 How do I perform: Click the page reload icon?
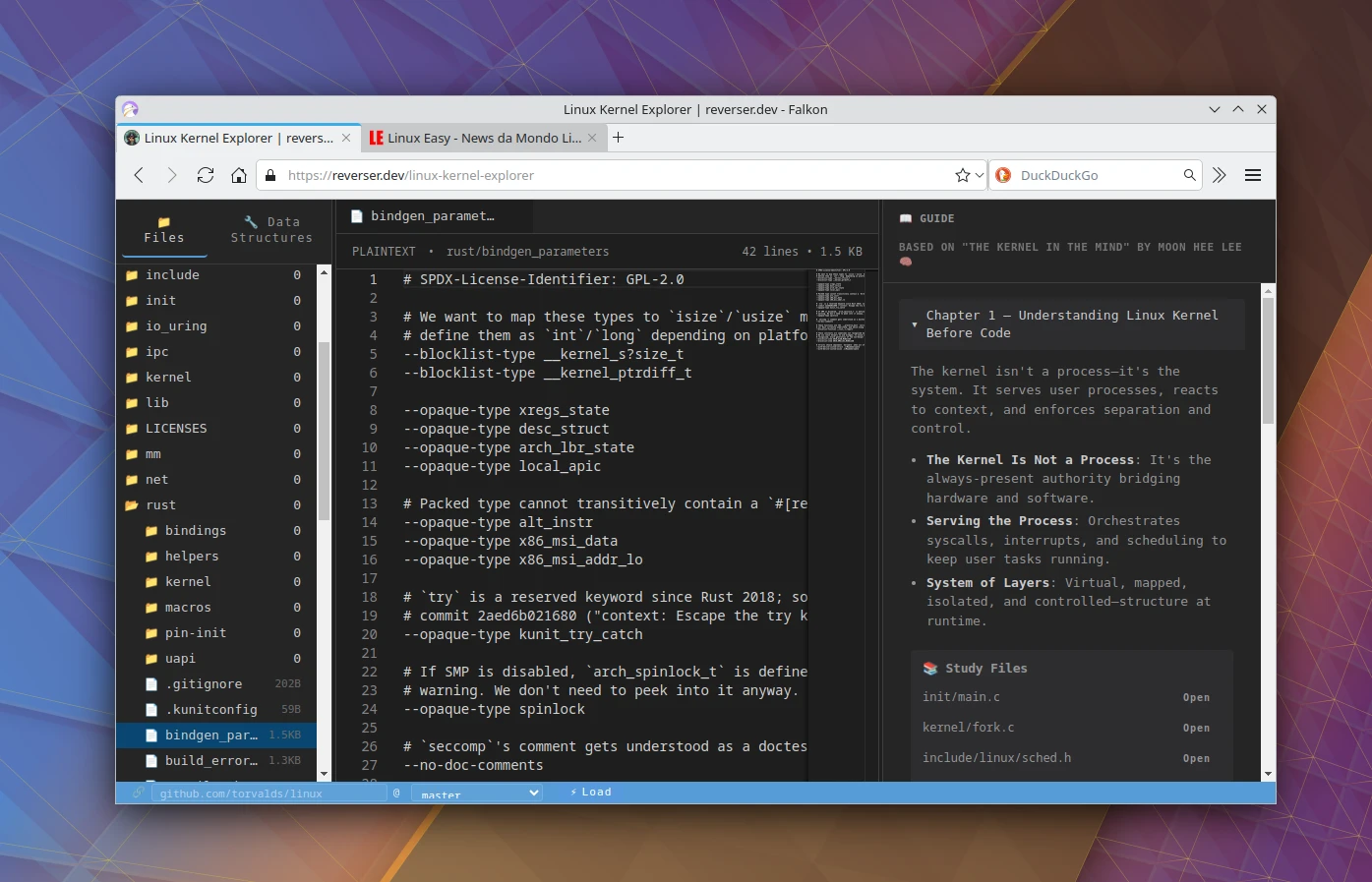pos(205,175)
